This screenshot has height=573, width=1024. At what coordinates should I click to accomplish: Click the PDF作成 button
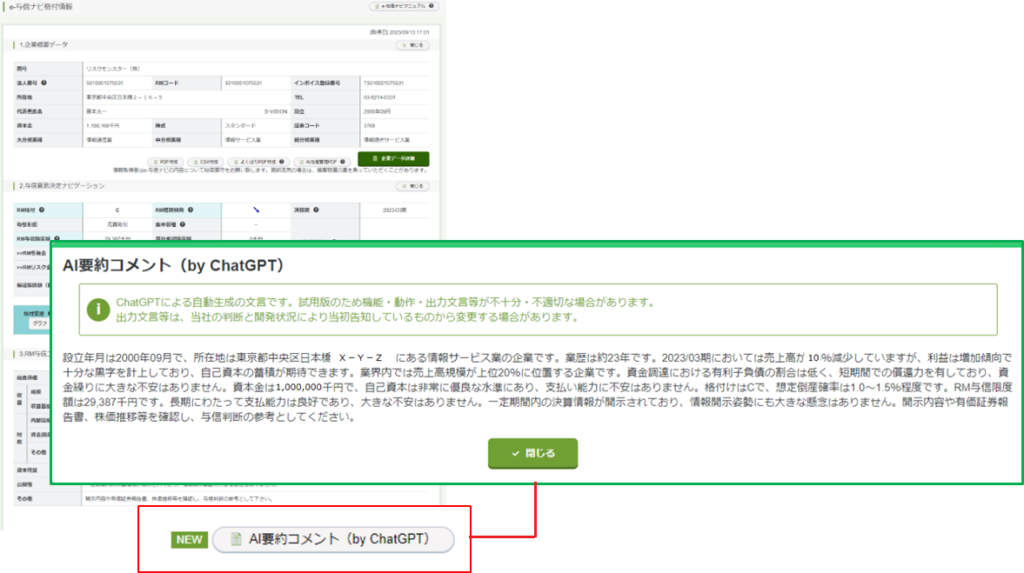166,160
